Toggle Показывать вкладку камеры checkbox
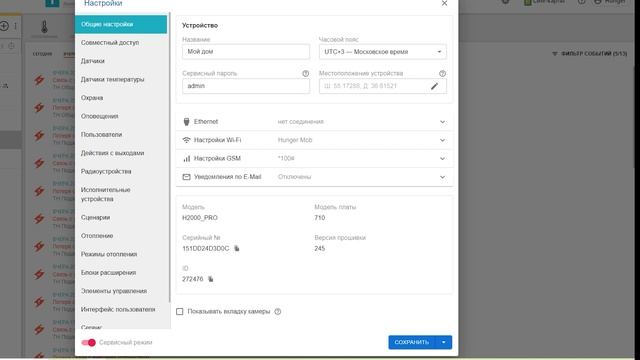 point(180,311)
